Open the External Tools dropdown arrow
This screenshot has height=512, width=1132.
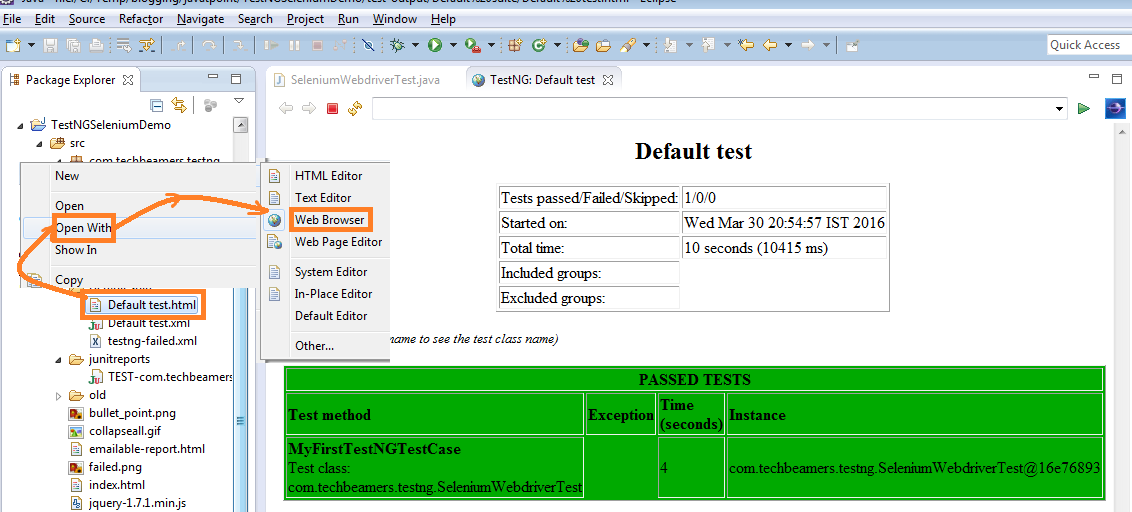[x=492, y=45]
